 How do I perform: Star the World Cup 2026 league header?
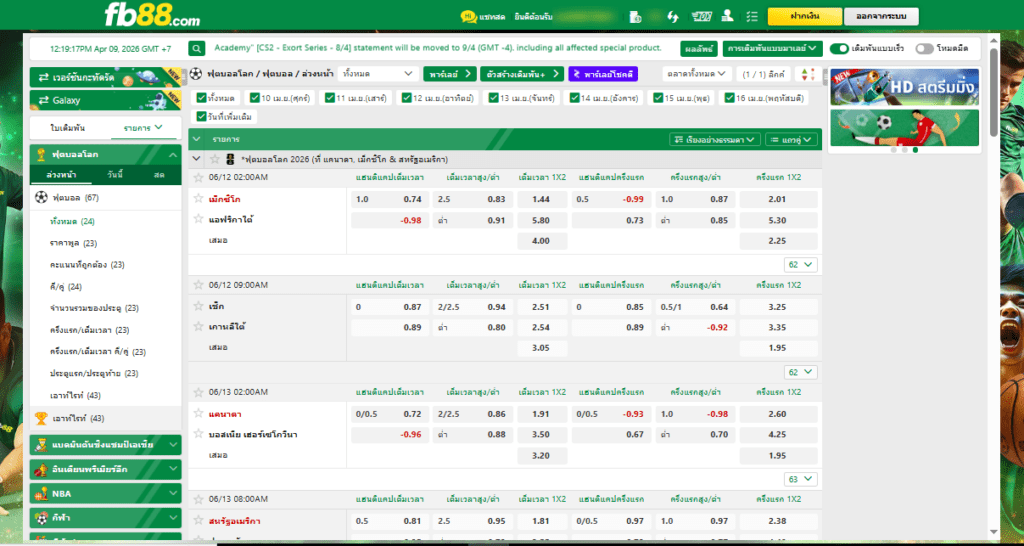pos(214,159)
